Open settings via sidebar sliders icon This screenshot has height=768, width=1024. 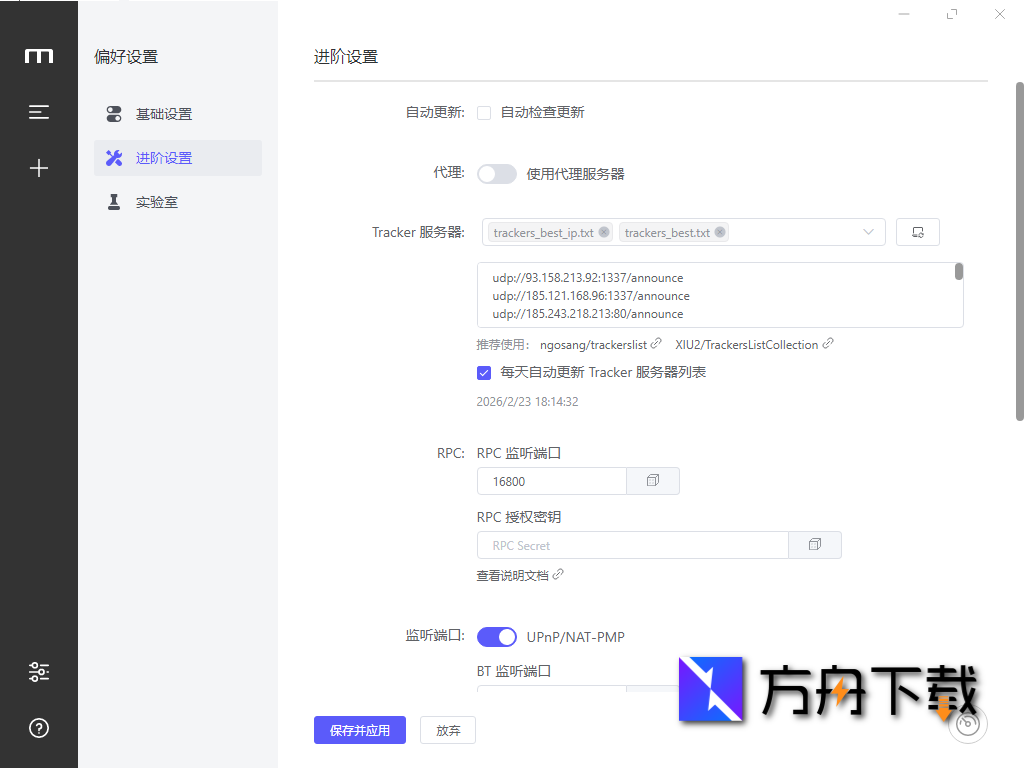[x=38, y=672]
